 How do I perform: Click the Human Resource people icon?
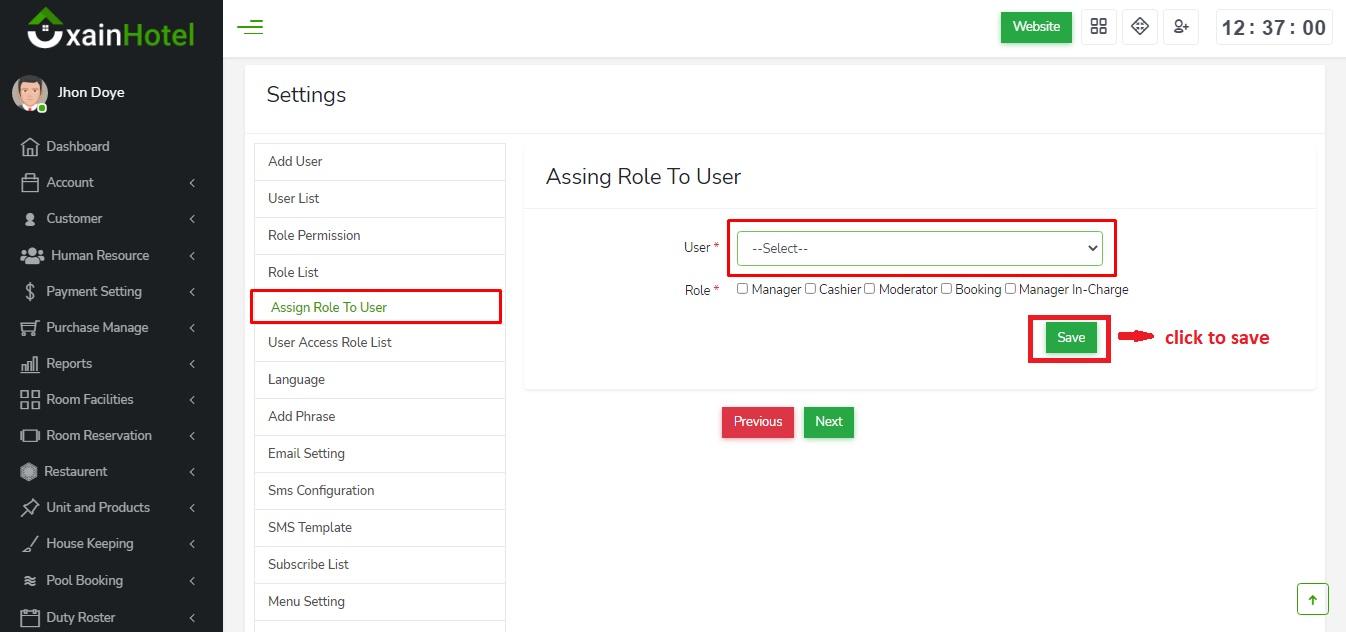32,256
